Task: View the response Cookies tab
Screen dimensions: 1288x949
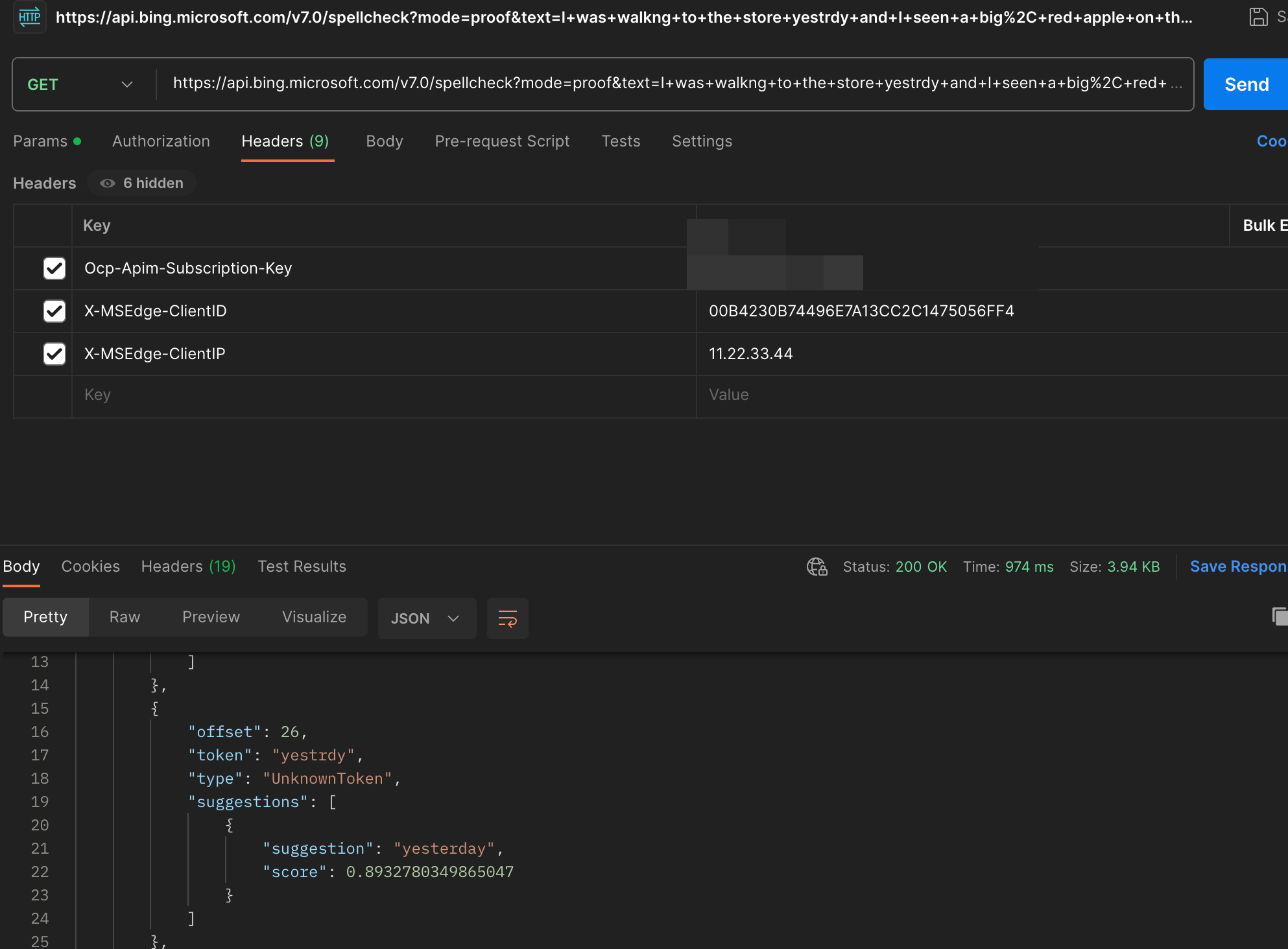Action: pyautogui.click(x=91, y=567)
